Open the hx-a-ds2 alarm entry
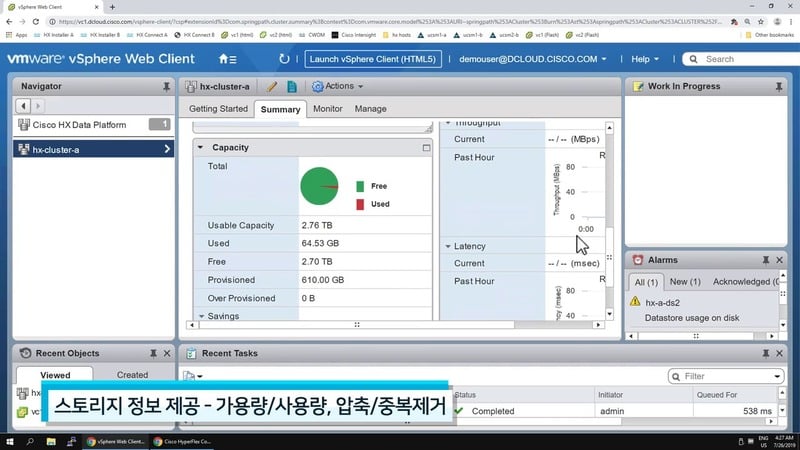Screen dimensions: 800x450 point(662,303)
